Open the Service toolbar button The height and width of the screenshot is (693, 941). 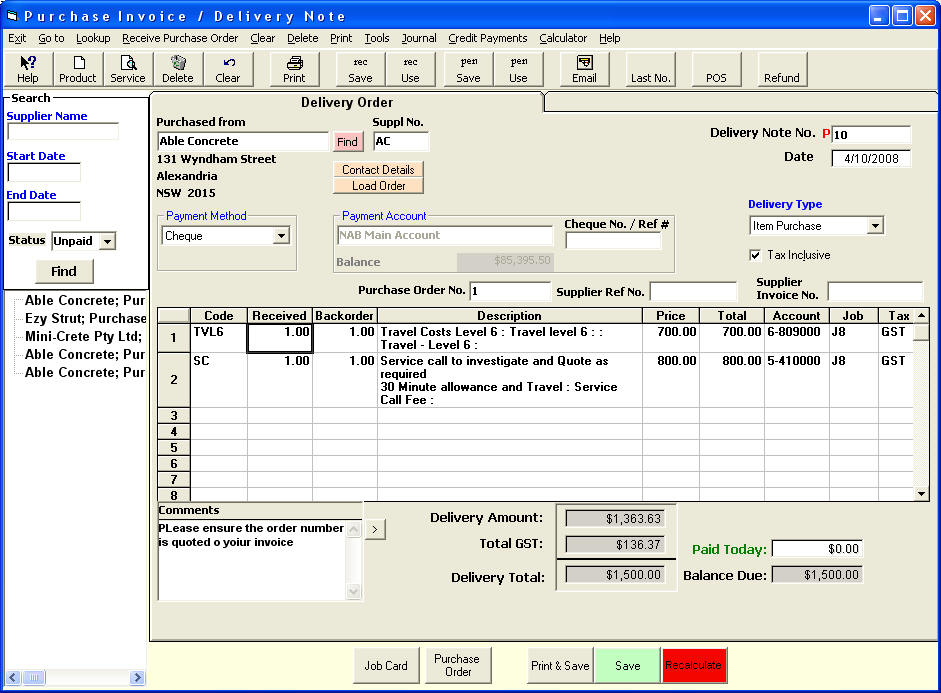[128, 70]
